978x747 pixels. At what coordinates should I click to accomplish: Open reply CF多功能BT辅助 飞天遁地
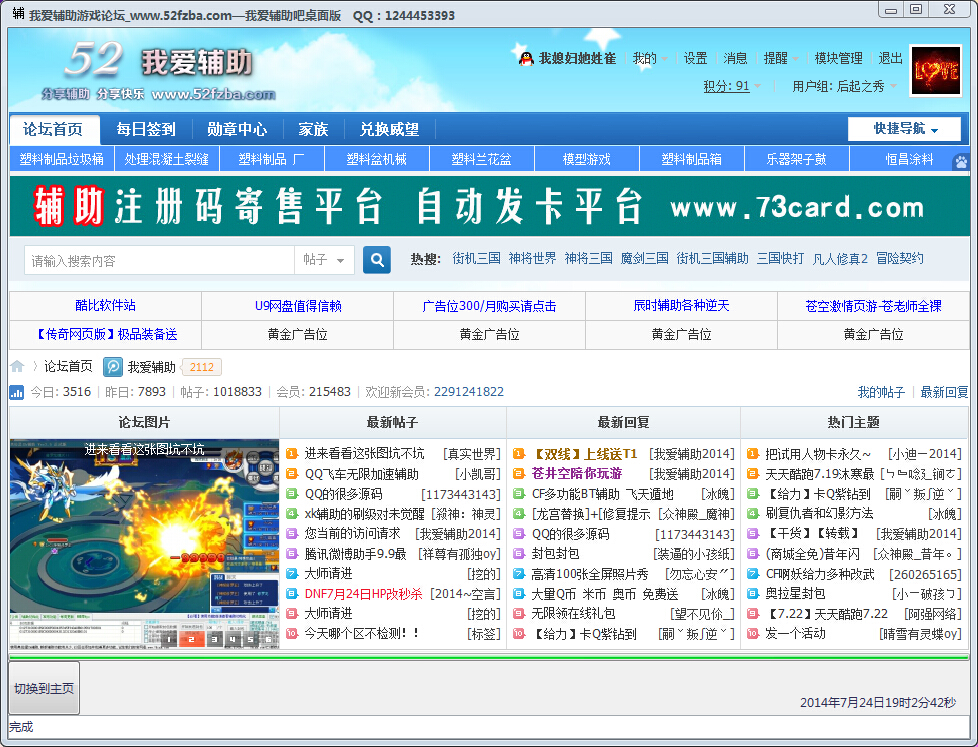tap(603, 494)
